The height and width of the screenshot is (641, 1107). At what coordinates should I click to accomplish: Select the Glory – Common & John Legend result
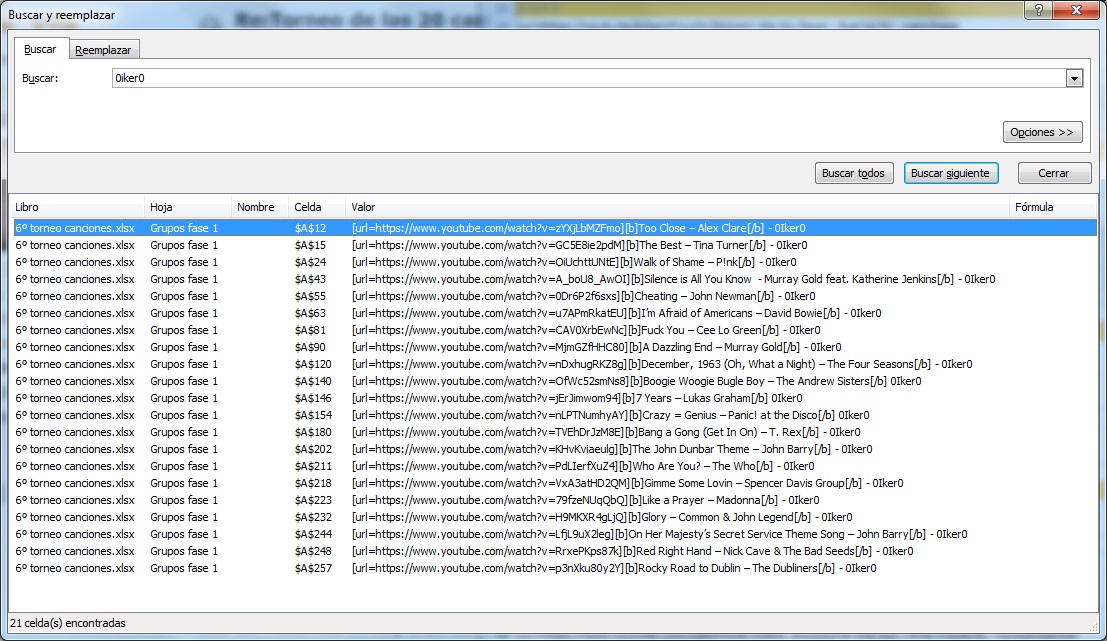pyautogui.click(x=555, y=517)
